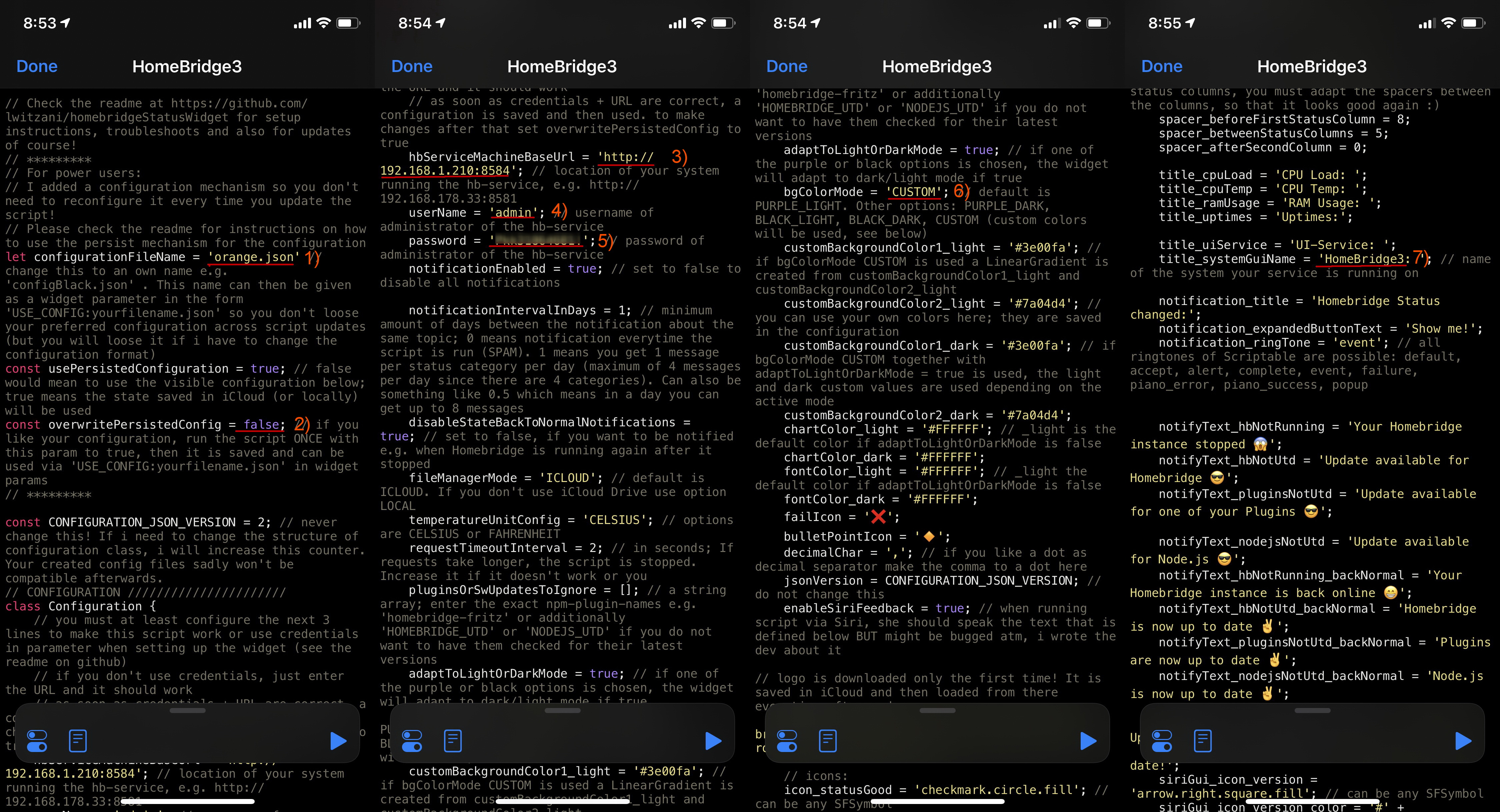Viewport: 1500px width, 812px height.
Task: Tap the docs page icon in the third screen
Action: (828, 741)
